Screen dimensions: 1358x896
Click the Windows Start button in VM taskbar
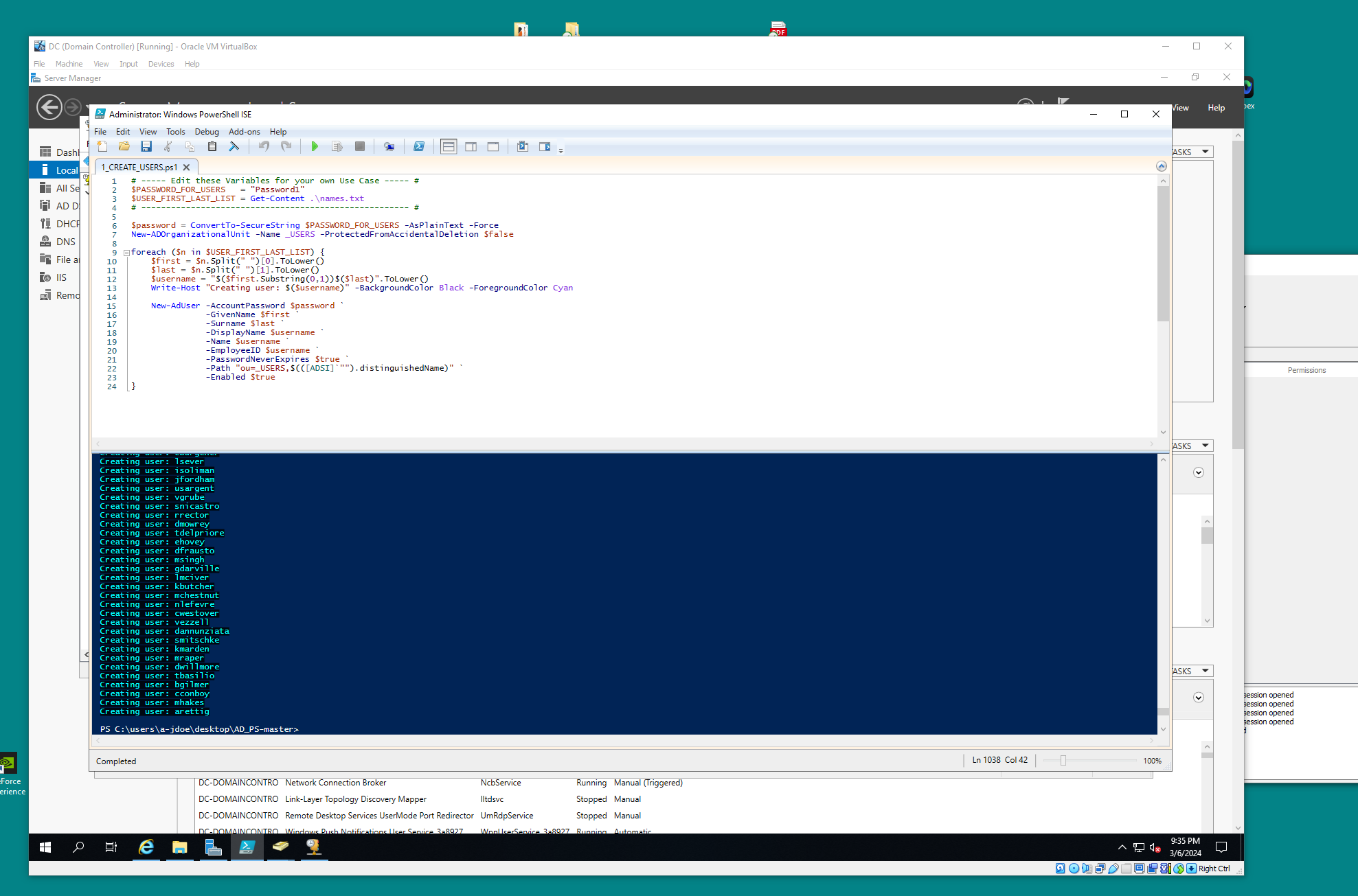pos(45,847)
